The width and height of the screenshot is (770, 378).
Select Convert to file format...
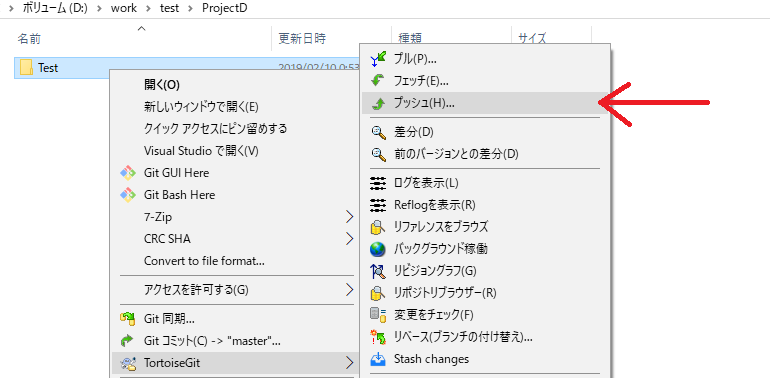[233, 261]
